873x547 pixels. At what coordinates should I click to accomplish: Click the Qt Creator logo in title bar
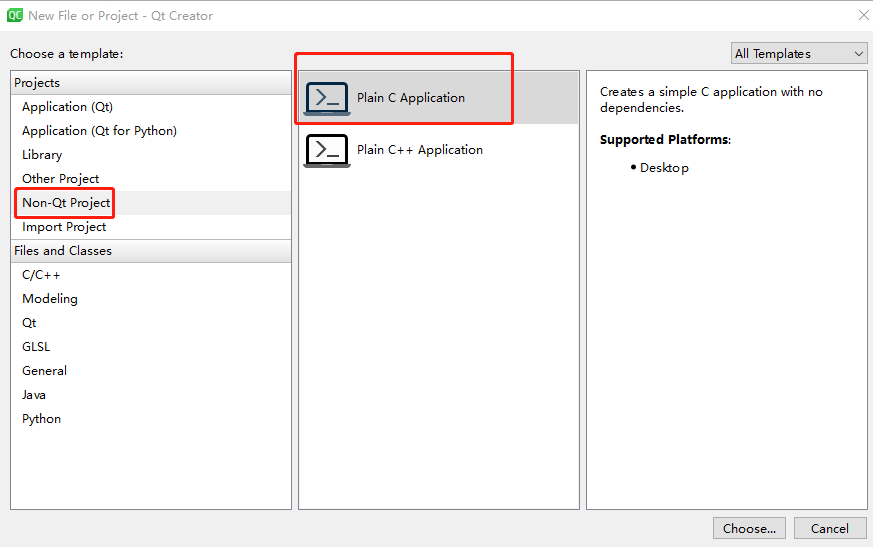pyautogui.click(x=15, y=15)
